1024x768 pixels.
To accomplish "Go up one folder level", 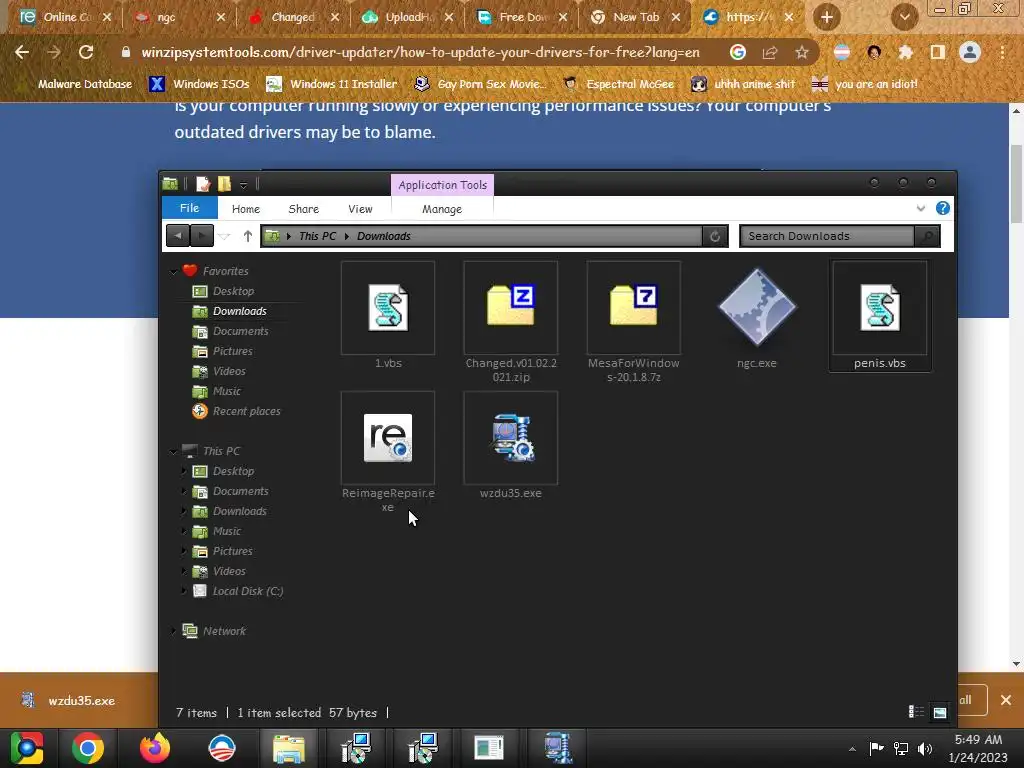I will pyautogui.click(x=248, y=236).
